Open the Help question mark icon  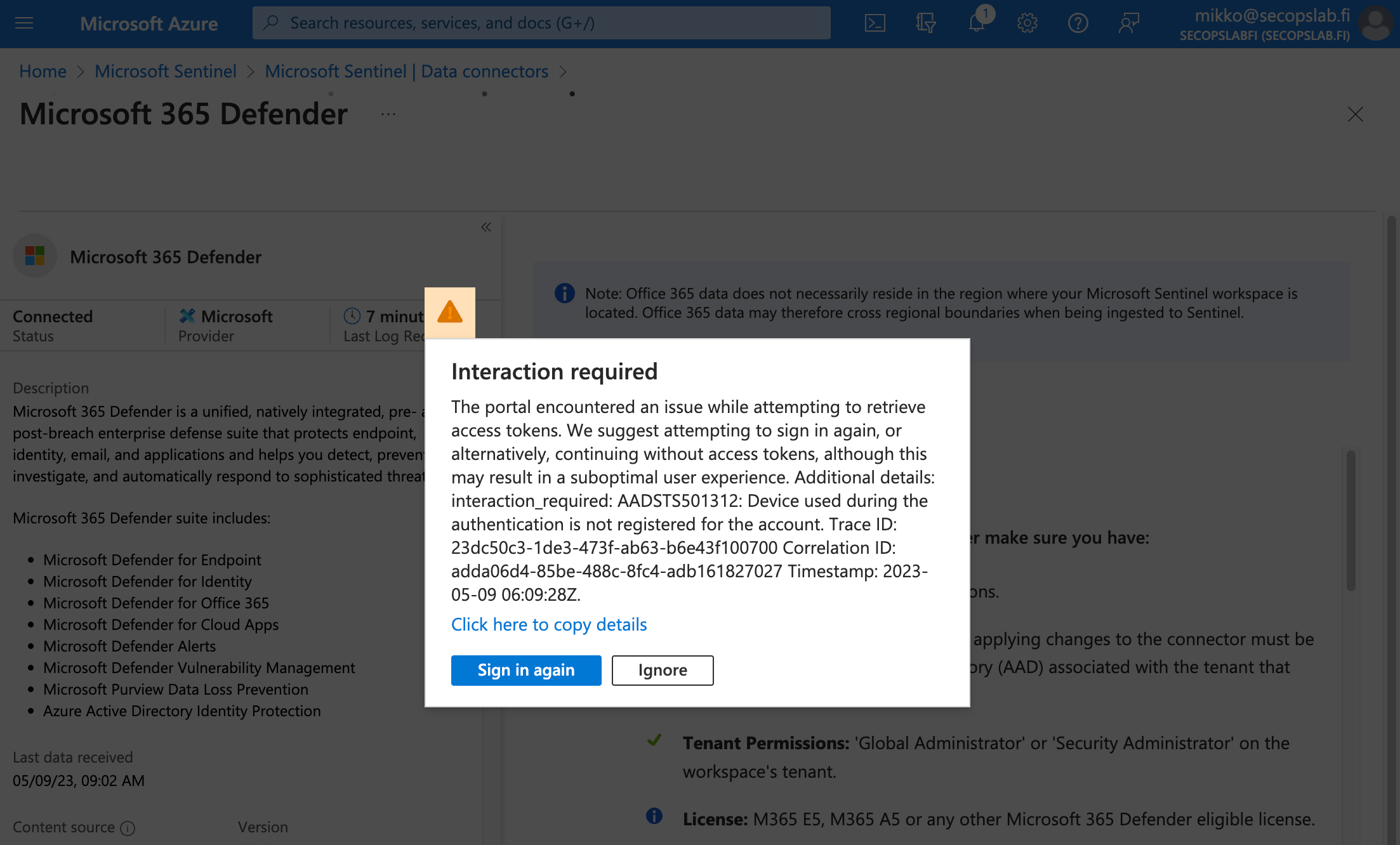coord(1078,23)
